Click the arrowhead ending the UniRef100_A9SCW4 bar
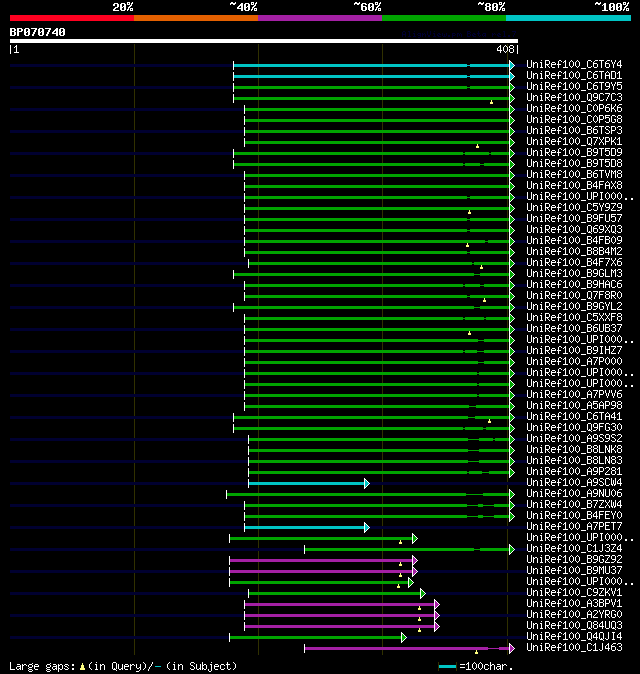Image resolution: width=640 pixels, height=674 pixels. click(367, 484)
